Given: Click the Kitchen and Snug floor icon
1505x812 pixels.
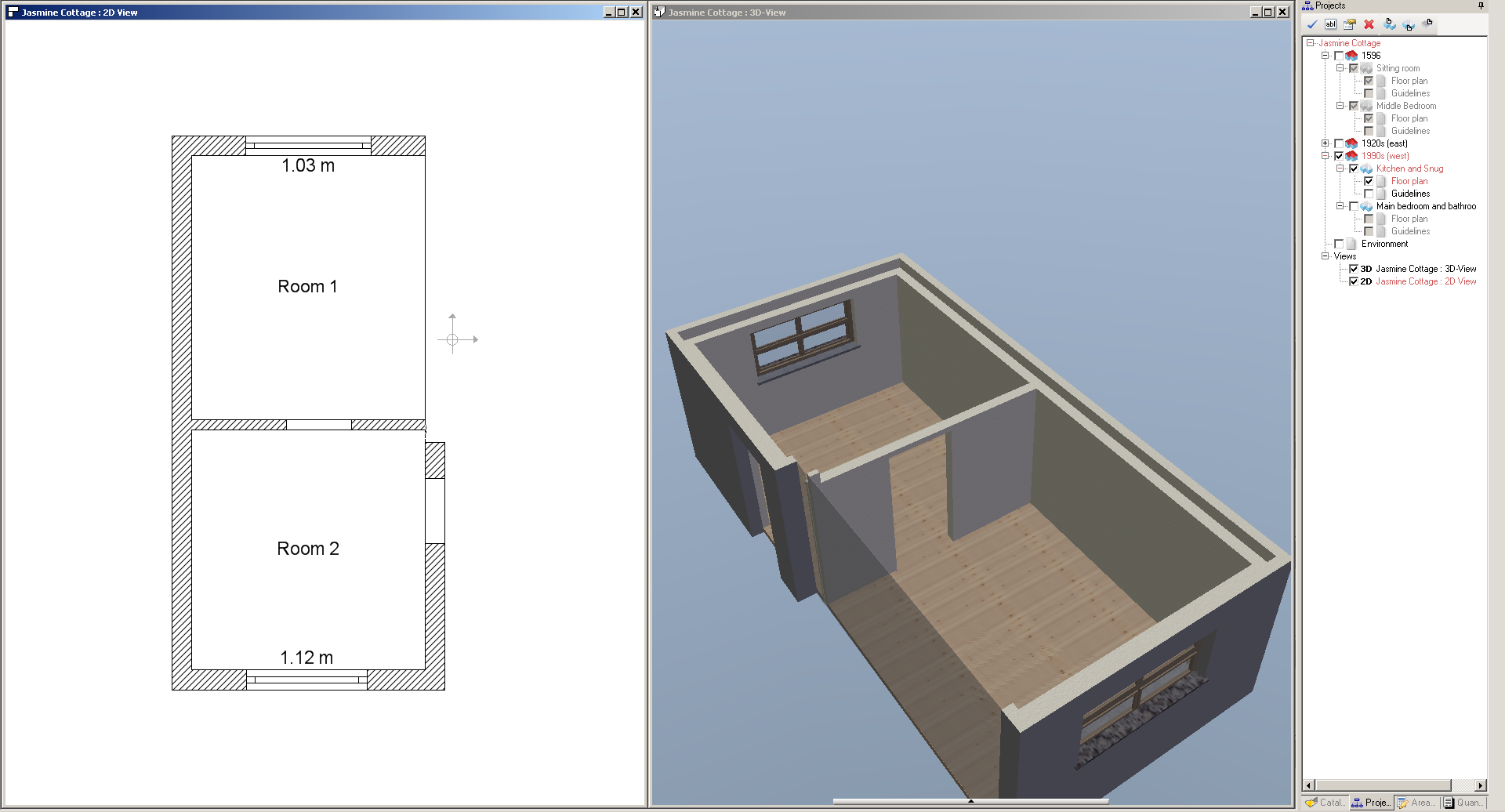Looking at the screenshot, I should 1366,169.
